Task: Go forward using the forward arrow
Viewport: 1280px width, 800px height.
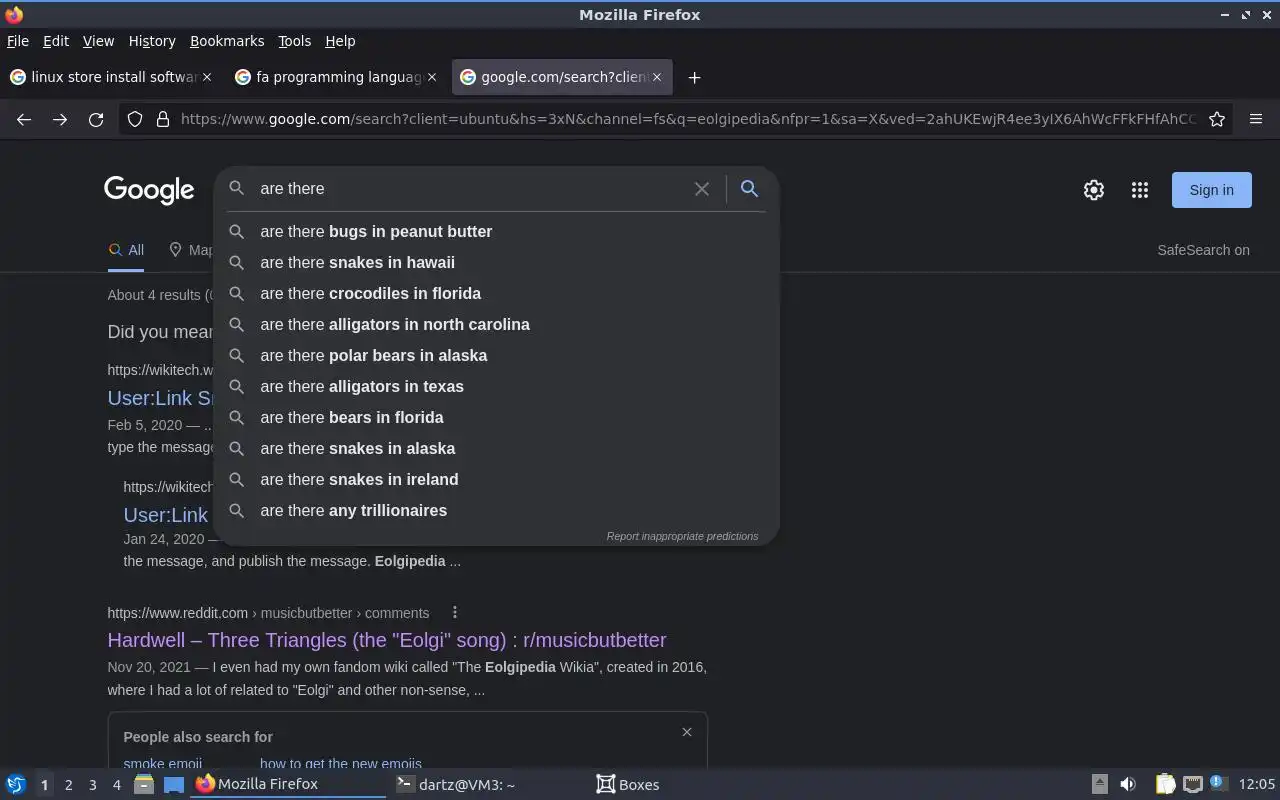Action: pos(60,119)
